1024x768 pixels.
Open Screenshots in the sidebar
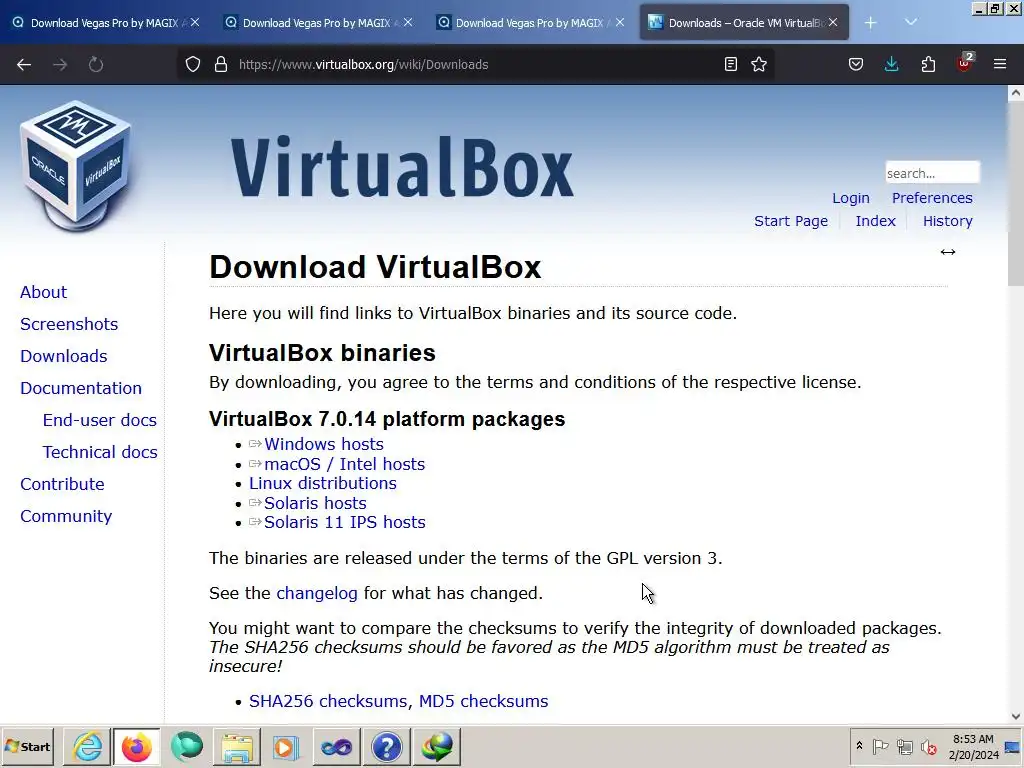(69, 324)
